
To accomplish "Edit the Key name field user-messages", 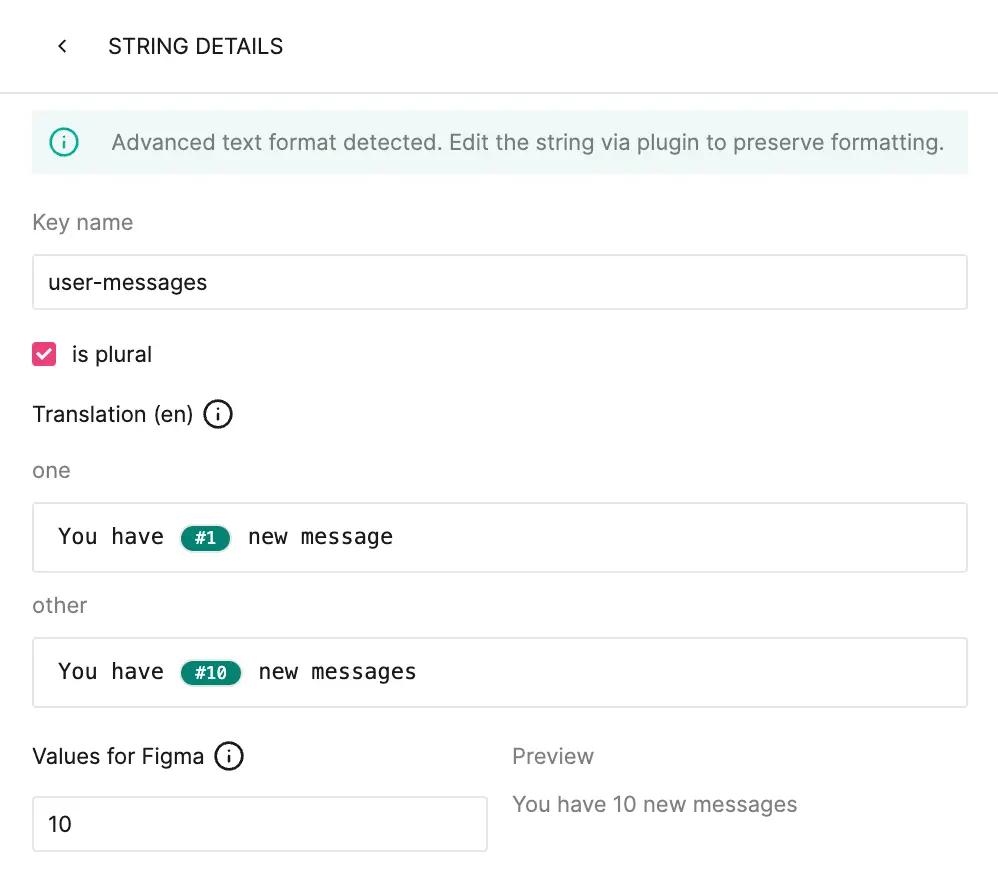I will (500, 282).
